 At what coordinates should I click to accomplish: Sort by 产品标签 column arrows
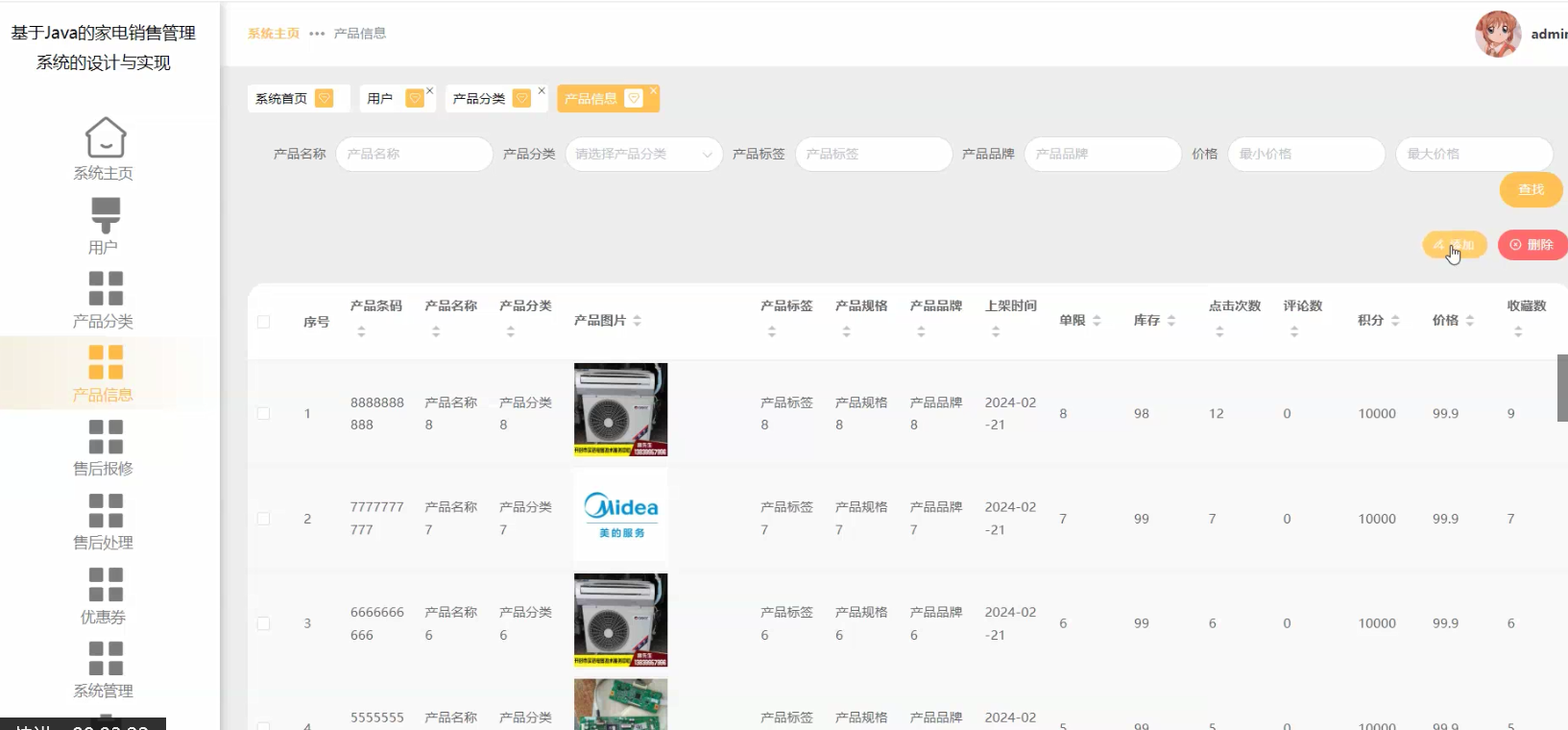[x=772, y=331]
